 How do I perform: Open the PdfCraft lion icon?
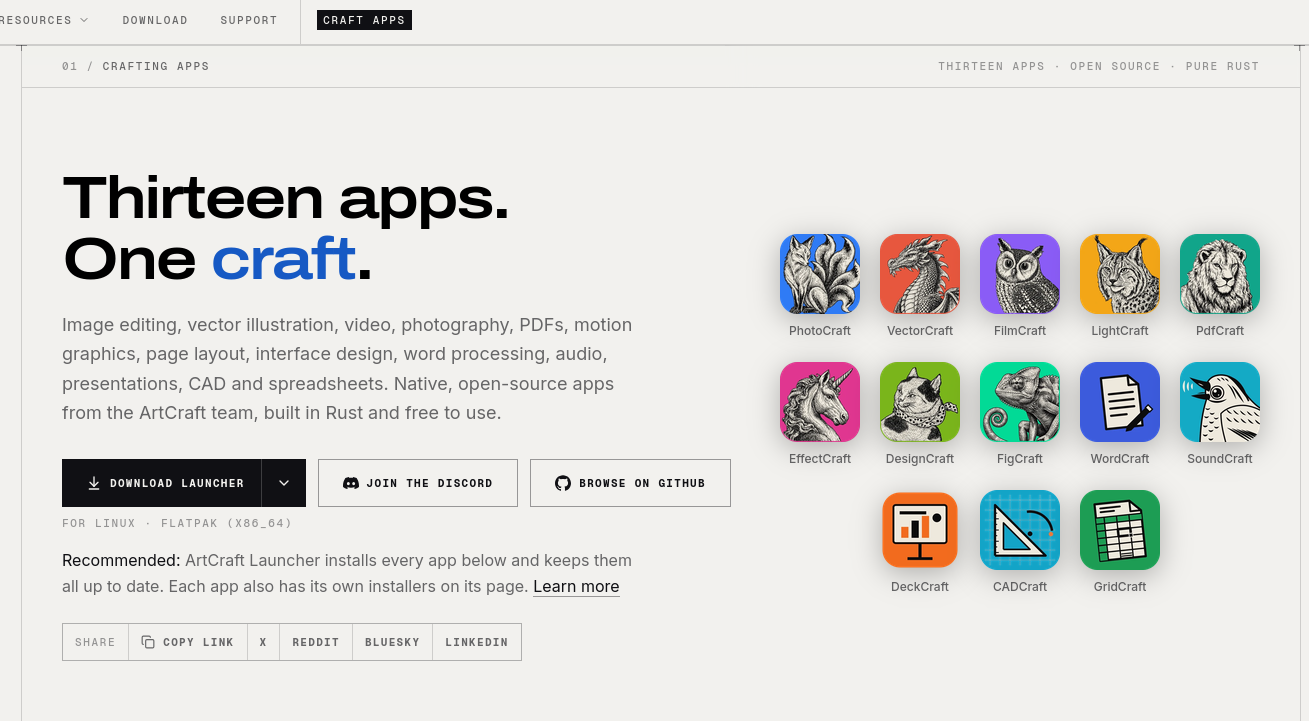[1220, 274]
